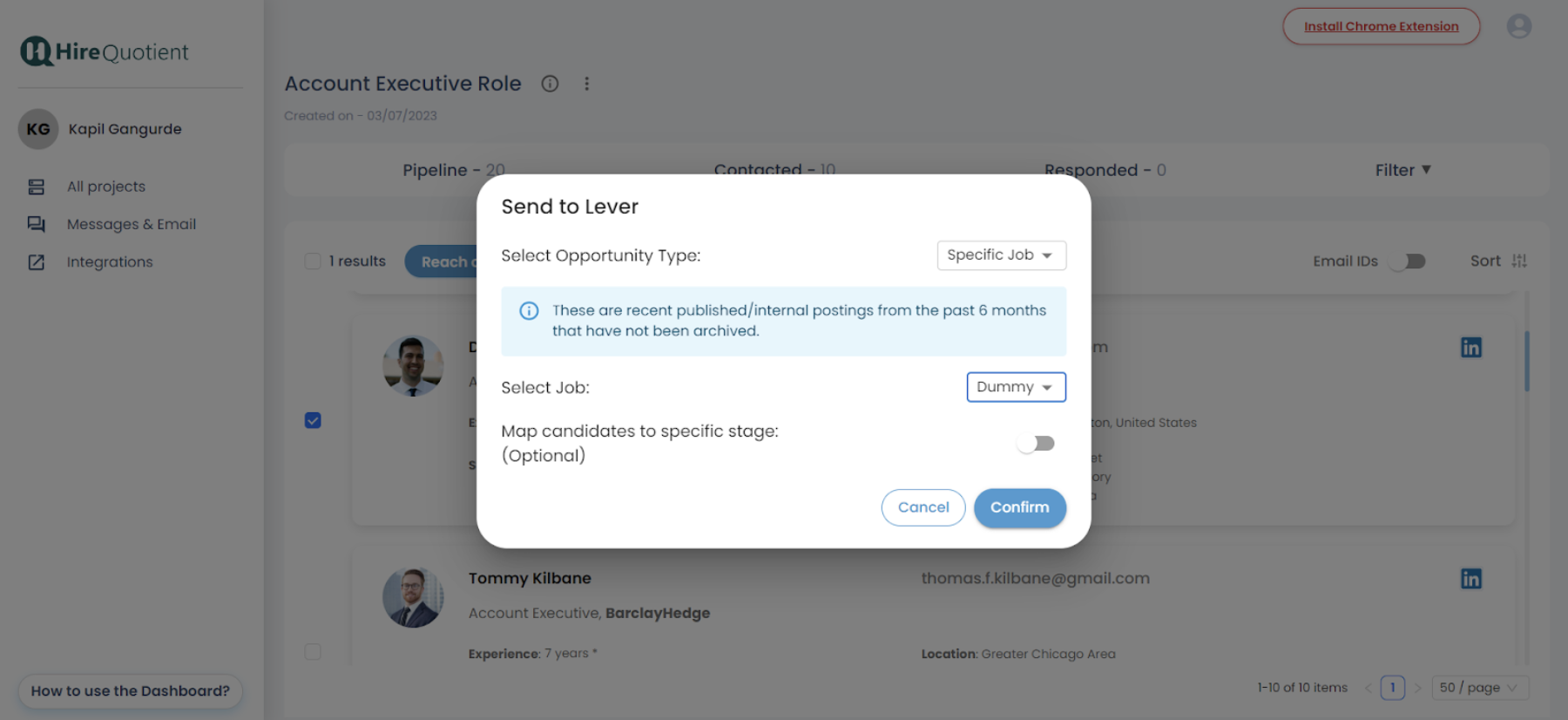
Task: Open the user profile avatar icon
Action: (x=1519, y=26)
